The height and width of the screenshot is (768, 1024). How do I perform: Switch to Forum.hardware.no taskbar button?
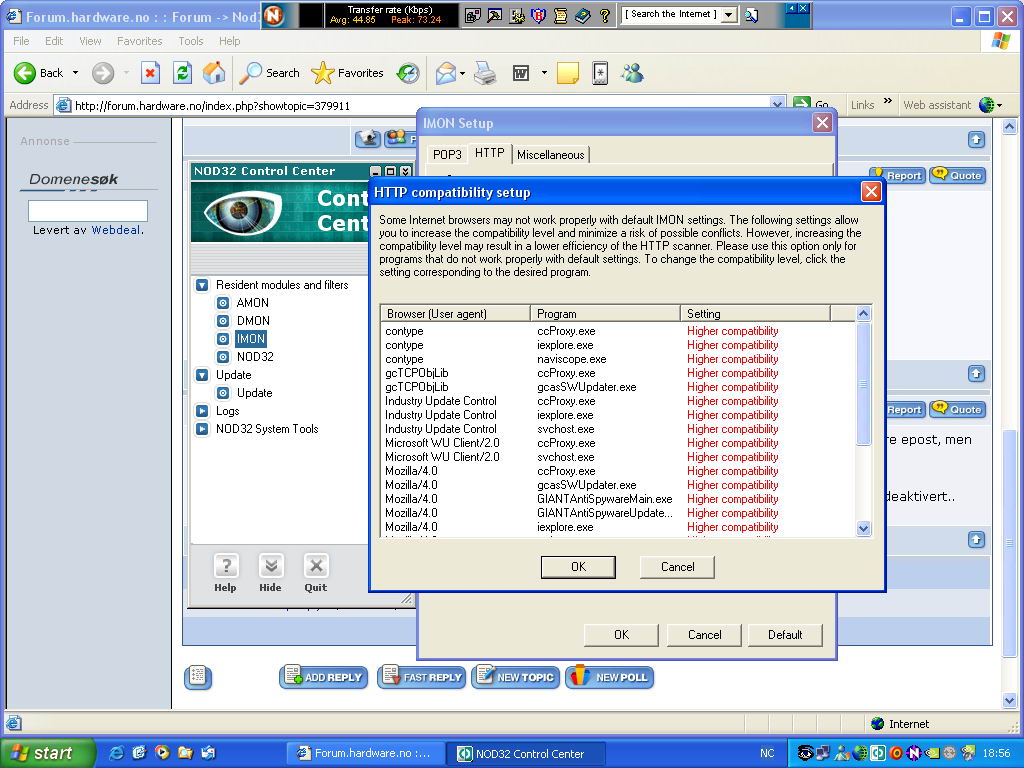(x=366, y=754)
